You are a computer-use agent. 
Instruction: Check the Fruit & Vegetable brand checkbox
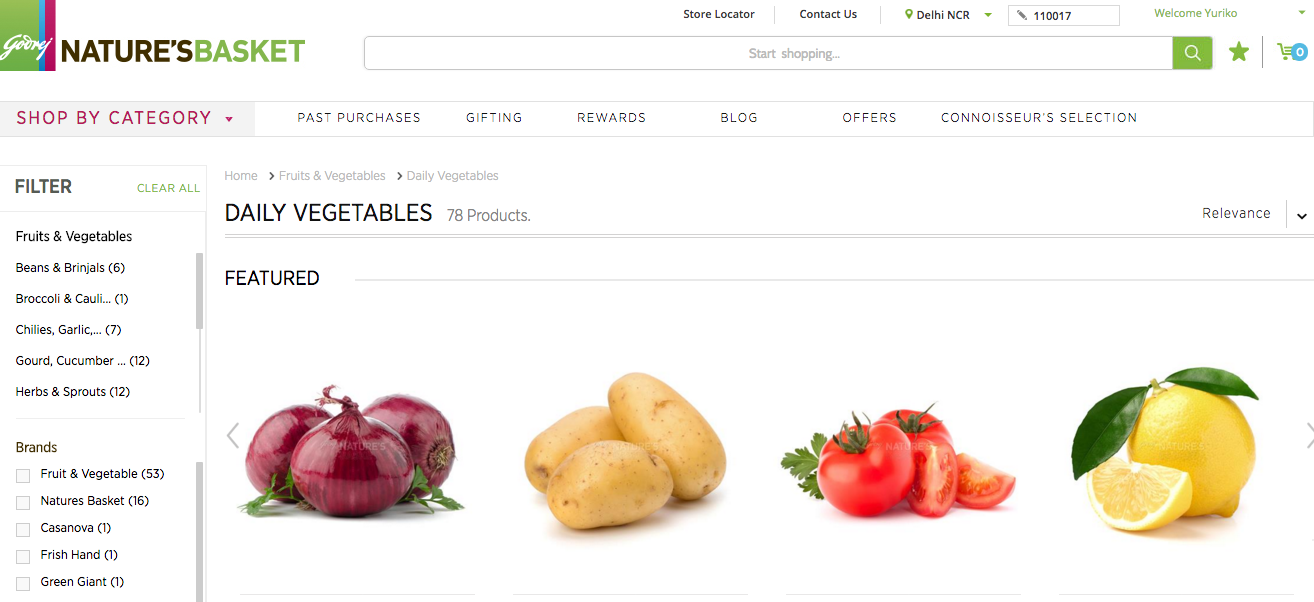click(x=23, y=474)
